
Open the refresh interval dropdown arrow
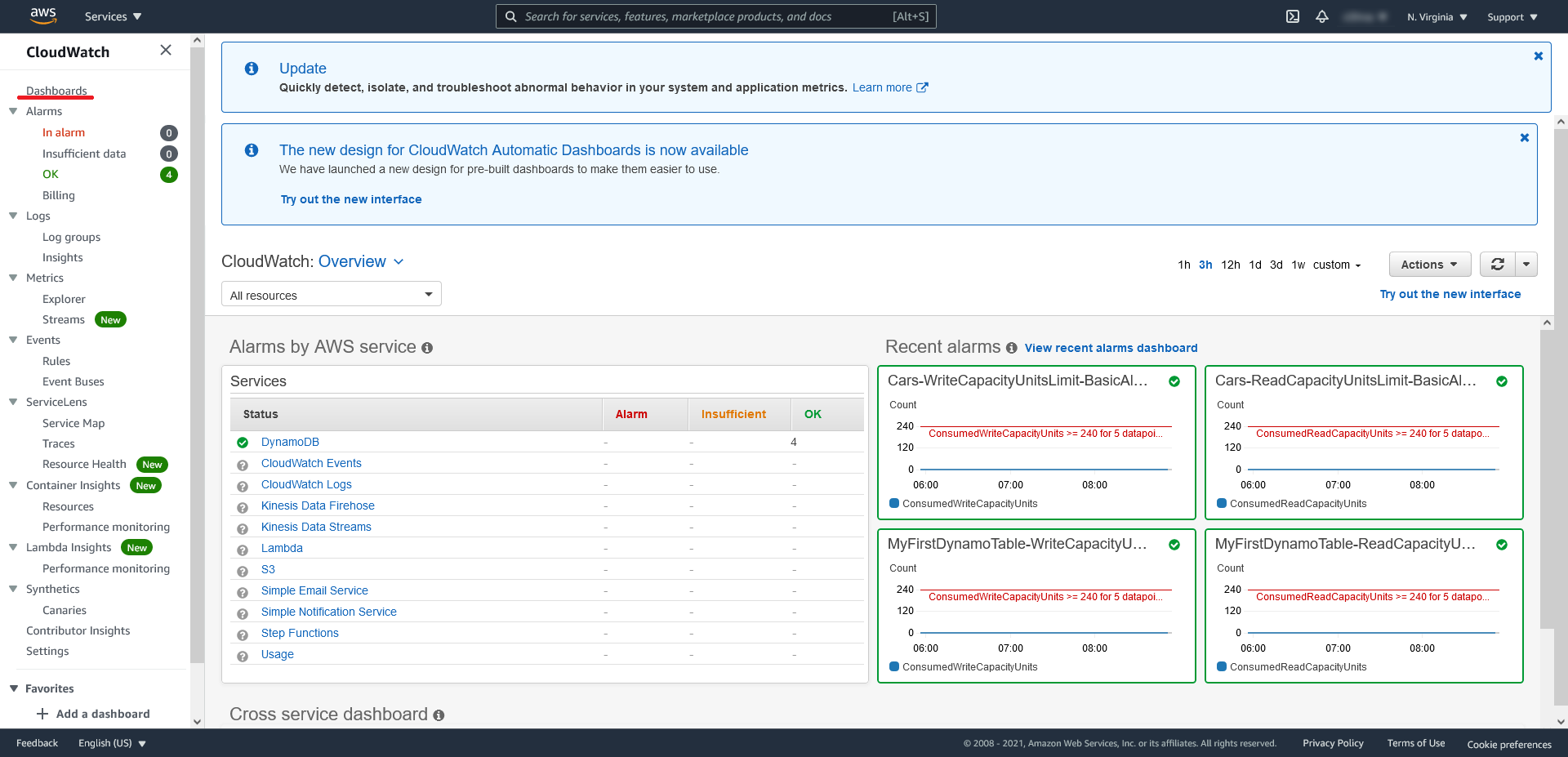[x=1526, y=265]
